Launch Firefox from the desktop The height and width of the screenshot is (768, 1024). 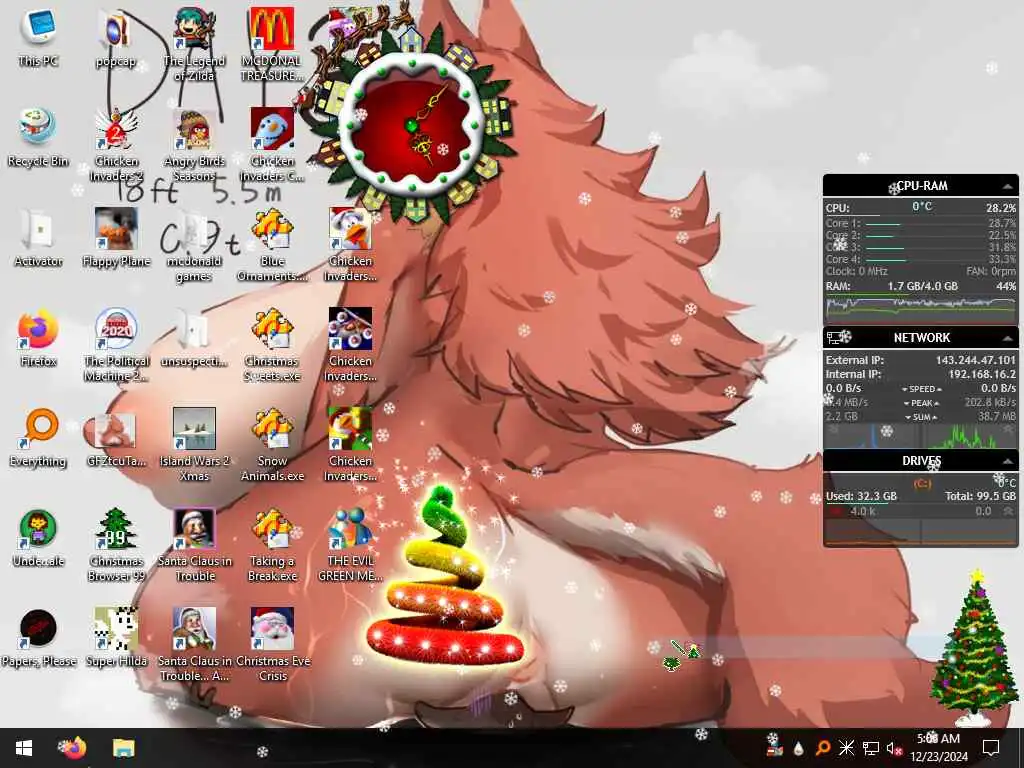pyautogui.click(x=38, y=338)
